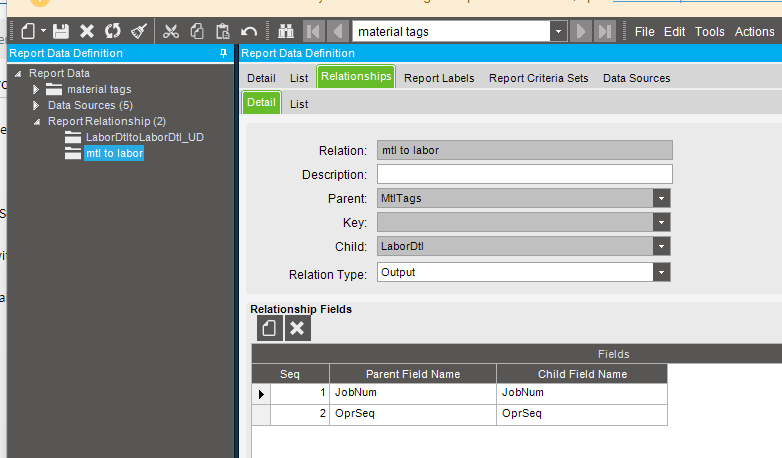Click the Child Field Name column header
782x458 pixels.
click(x=582, y=374)
